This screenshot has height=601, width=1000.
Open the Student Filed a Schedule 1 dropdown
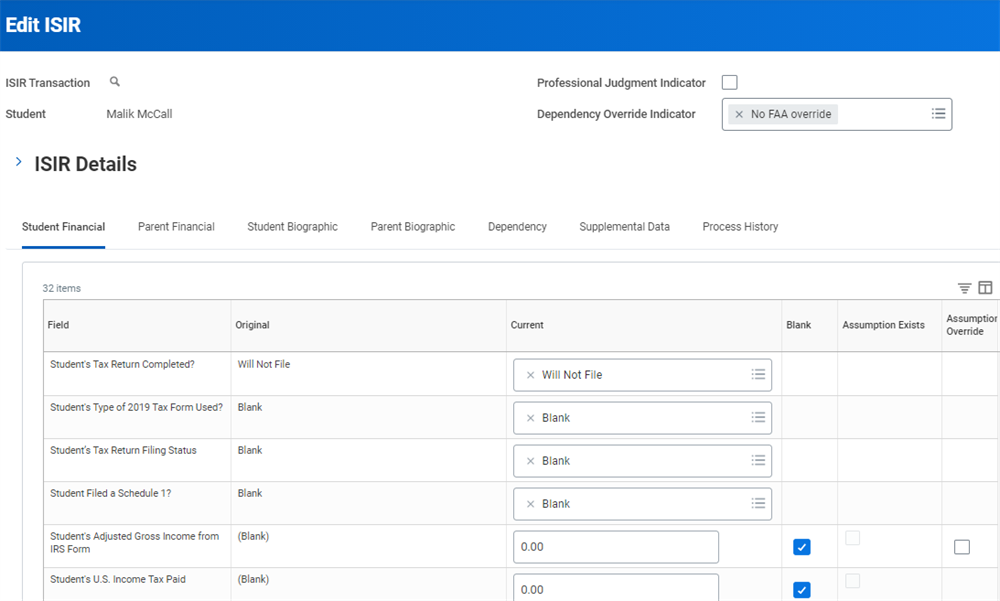pyautogui.click(x=642, y=504)
